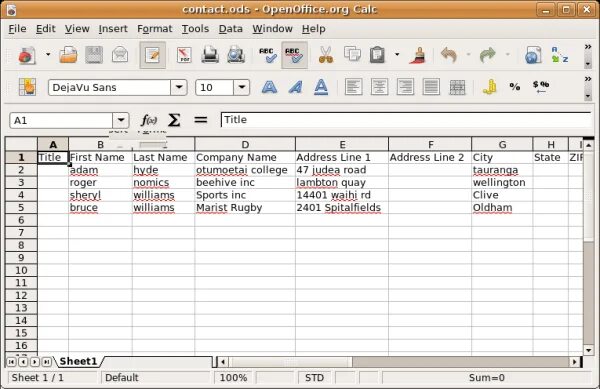Screen dimensions: 600x389
Task: Select row 5 header
Action: (x=21, y=207)
